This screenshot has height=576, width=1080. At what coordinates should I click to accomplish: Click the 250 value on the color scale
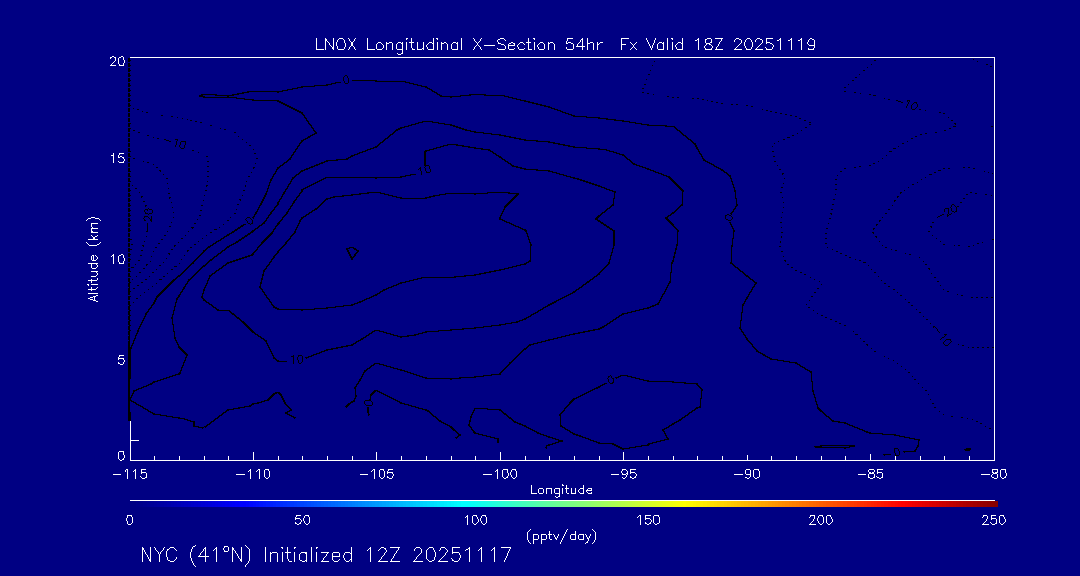tap(993, 520)
